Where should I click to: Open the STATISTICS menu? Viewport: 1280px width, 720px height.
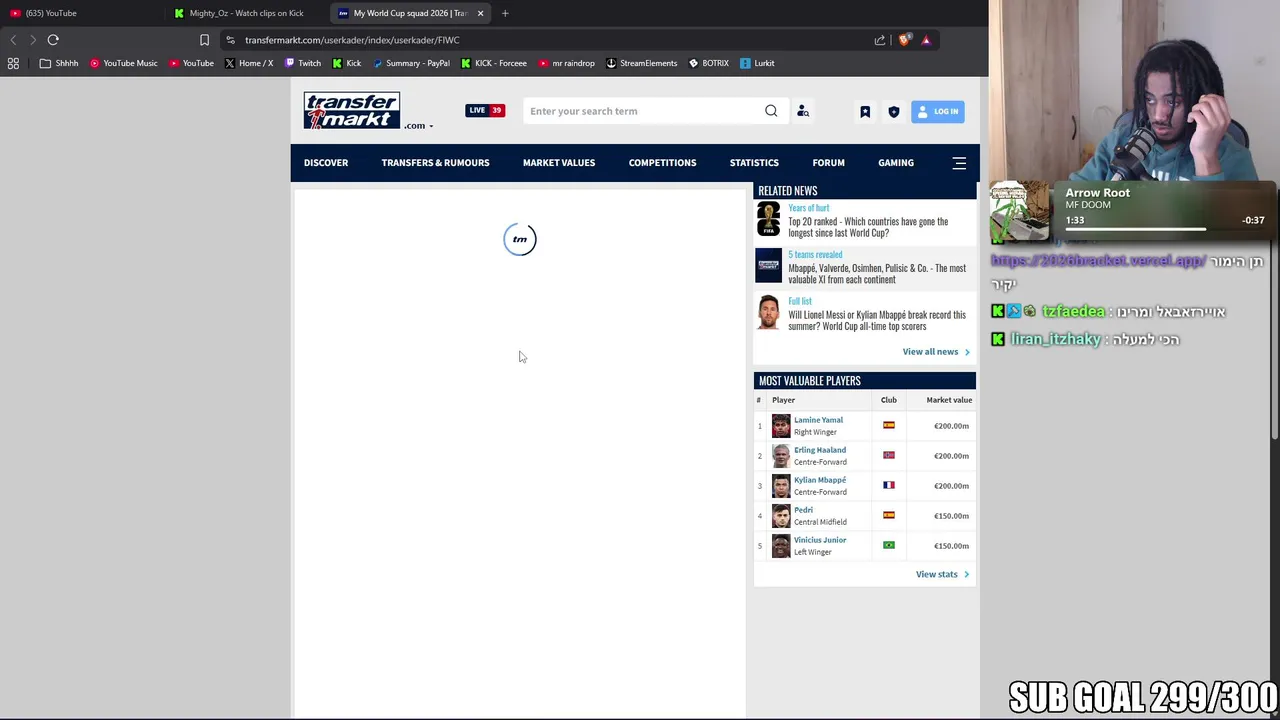(x=754, y=163)
